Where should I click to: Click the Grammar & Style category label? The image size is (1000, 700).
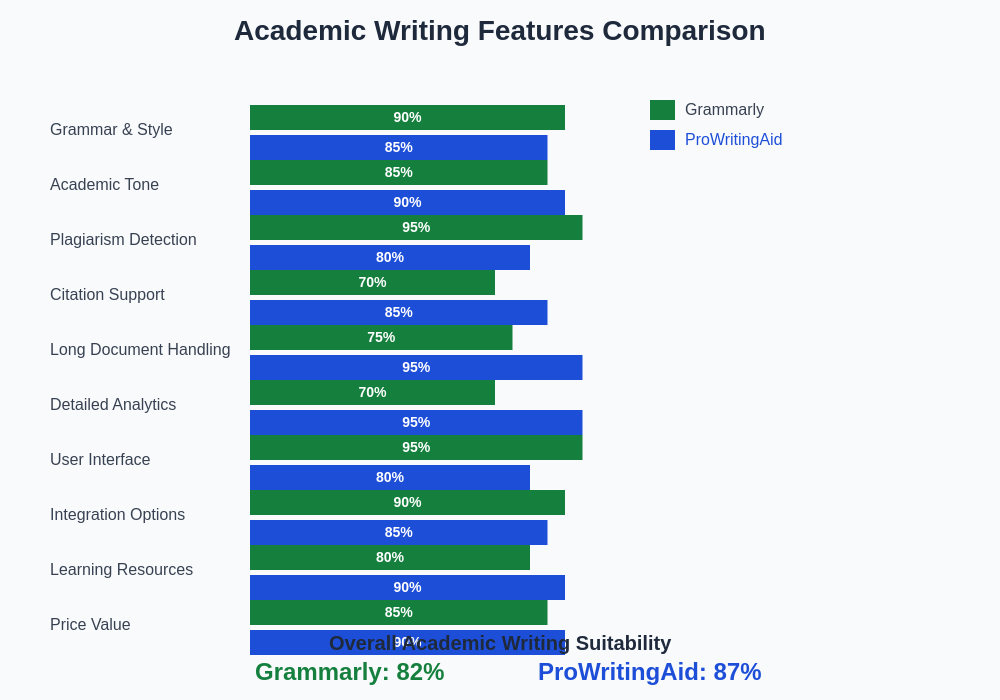pos(111,130)
